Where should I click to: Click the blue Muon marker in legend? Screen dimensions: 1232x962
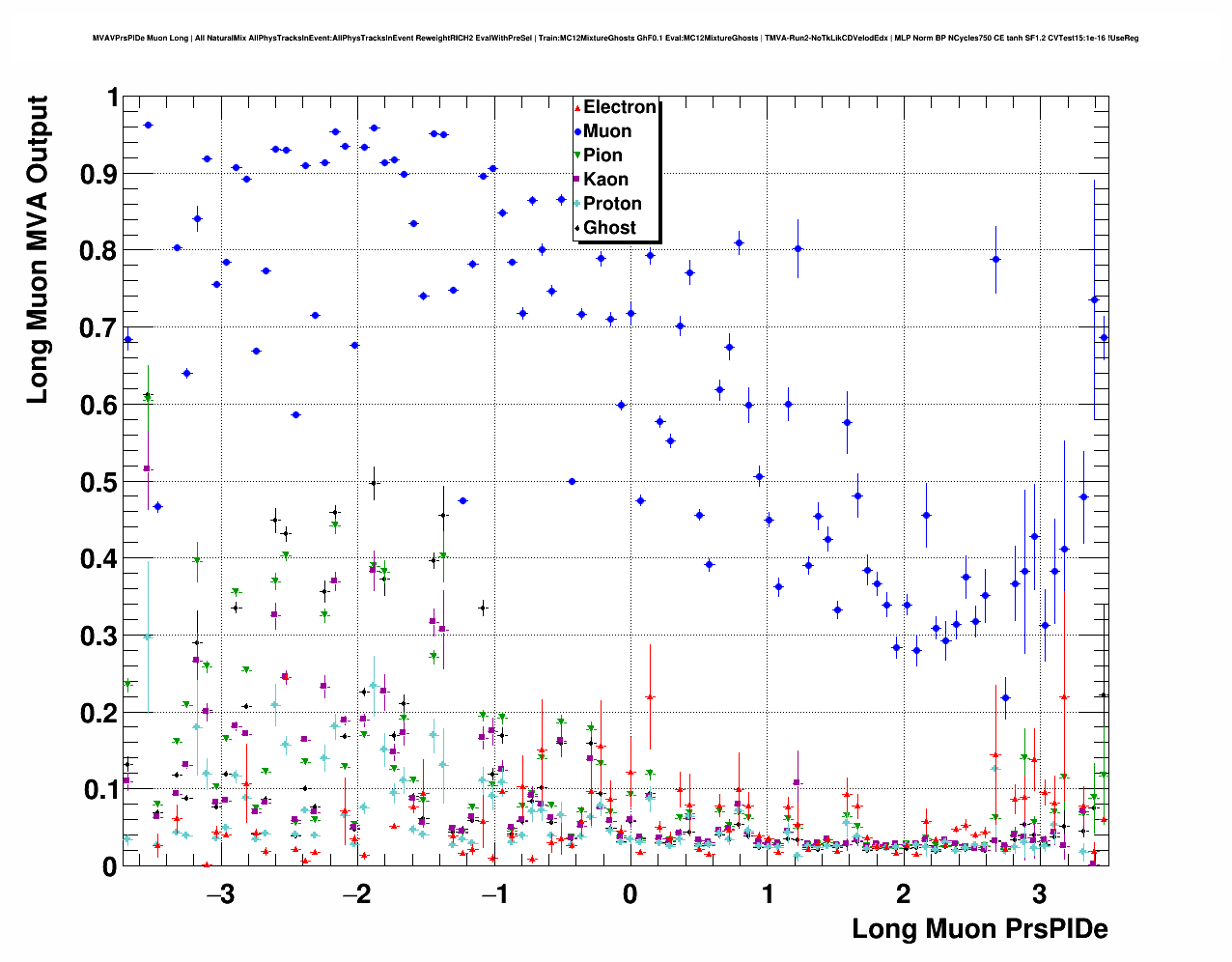tap(577, 131)
